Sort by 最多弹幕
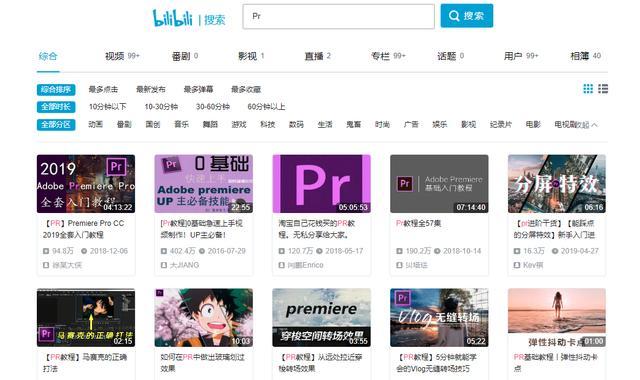Viewport: 640px width, 380px height. point(198,89)
